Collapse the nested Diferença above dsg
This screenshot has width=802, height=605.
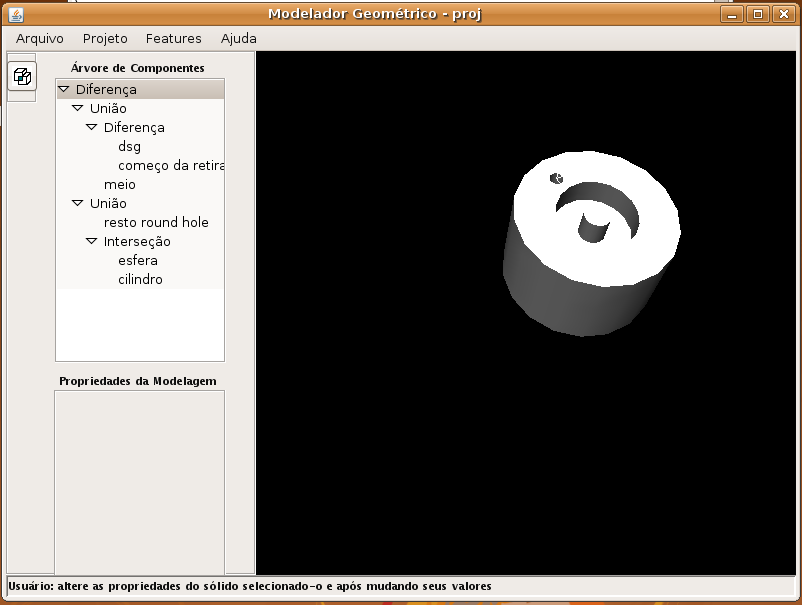tap(92, 127)
